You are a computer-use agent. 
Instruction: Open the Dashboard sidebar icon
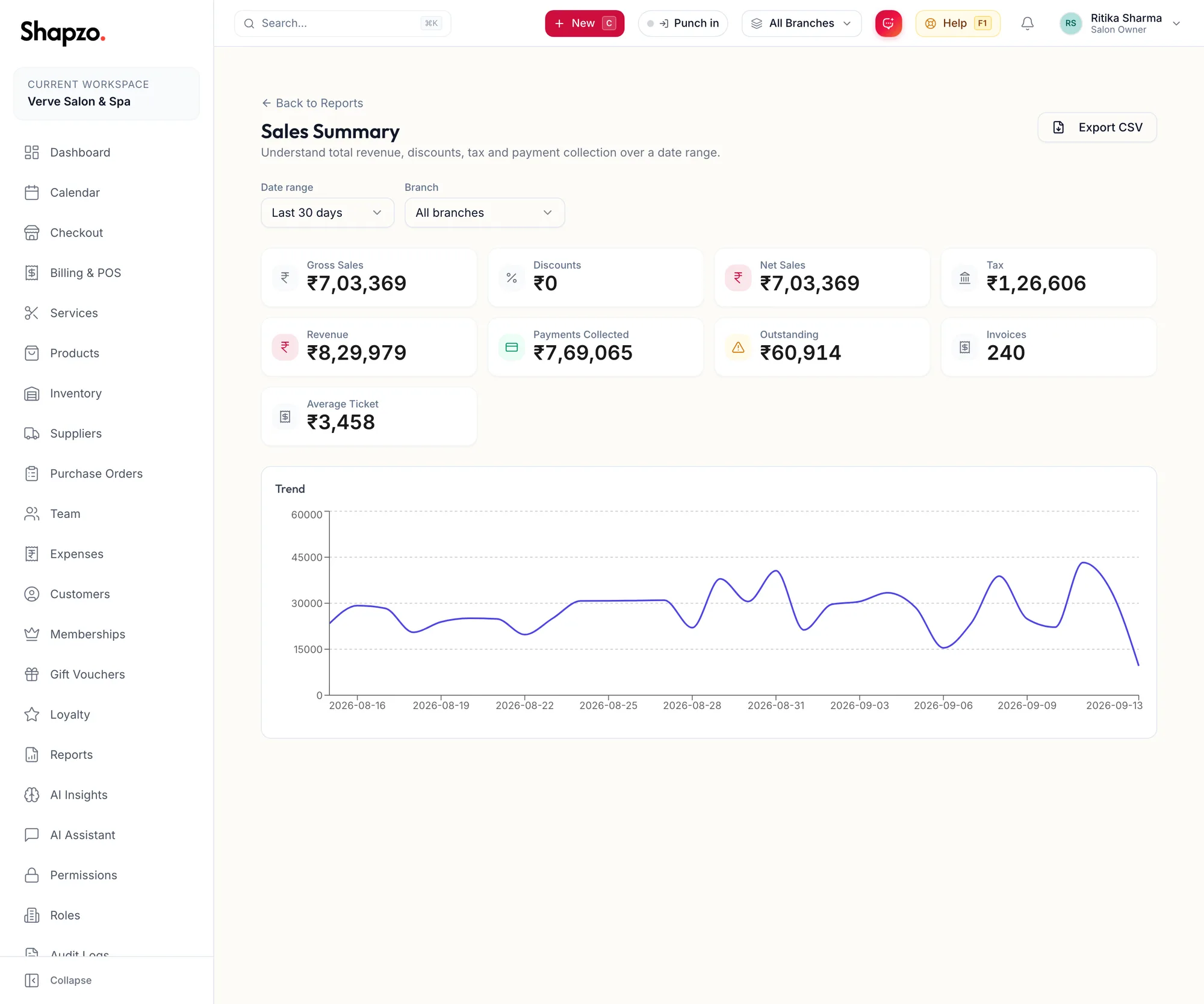coord(31,152)
